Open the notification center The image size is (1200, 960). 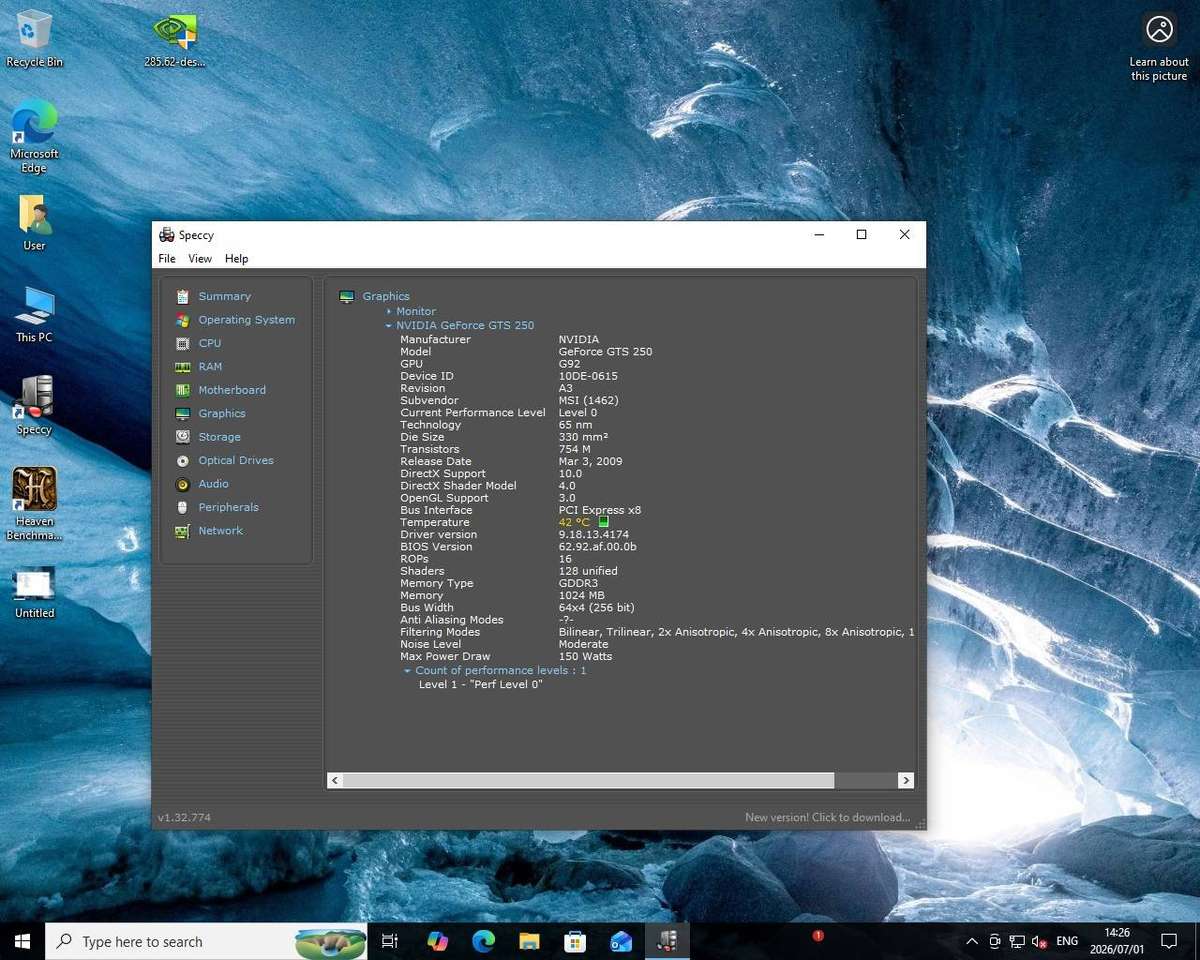pos(1168,941)
